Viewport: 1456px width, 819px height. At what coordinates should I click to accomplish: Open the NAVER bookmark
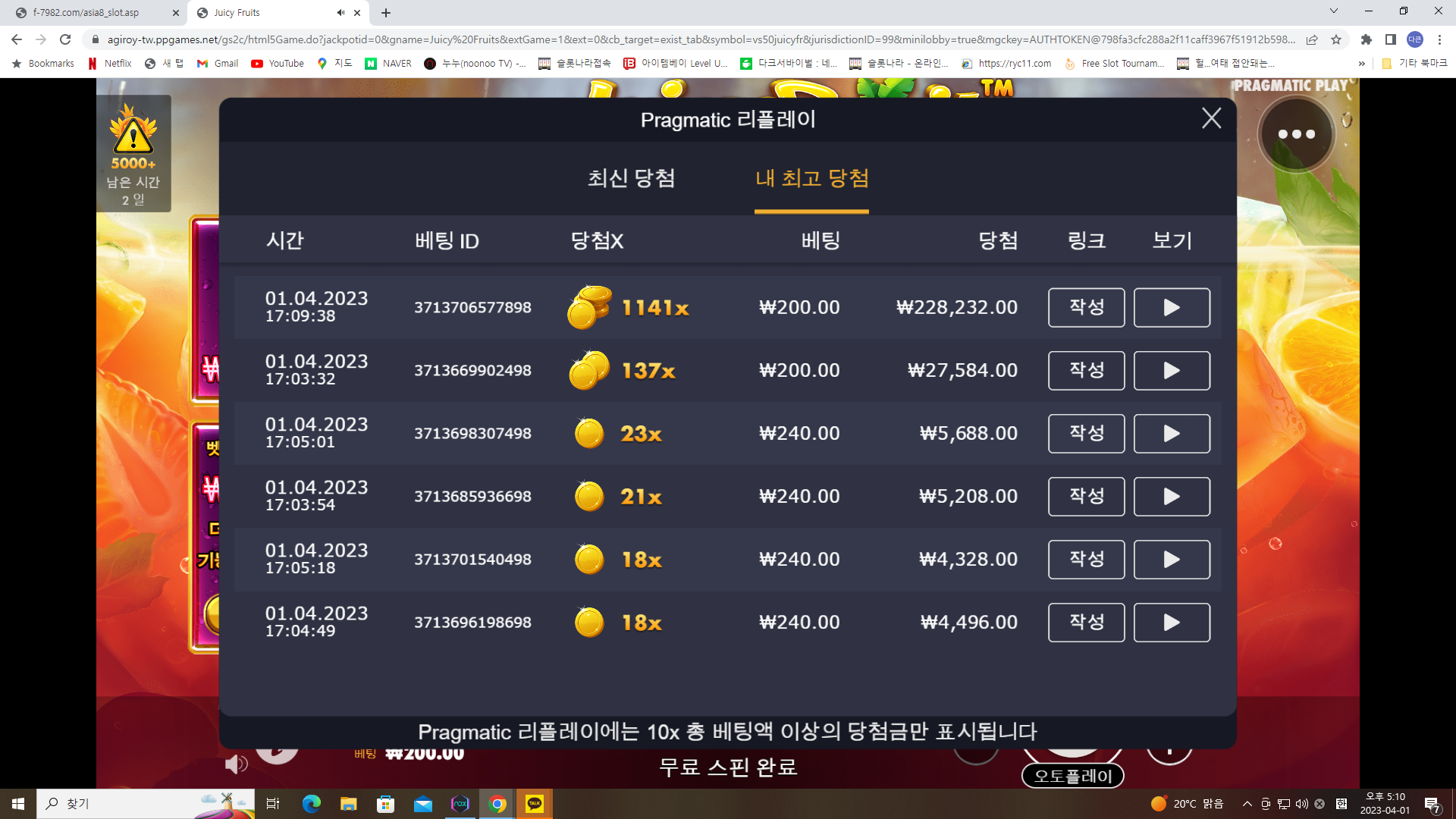click(388, 64)
